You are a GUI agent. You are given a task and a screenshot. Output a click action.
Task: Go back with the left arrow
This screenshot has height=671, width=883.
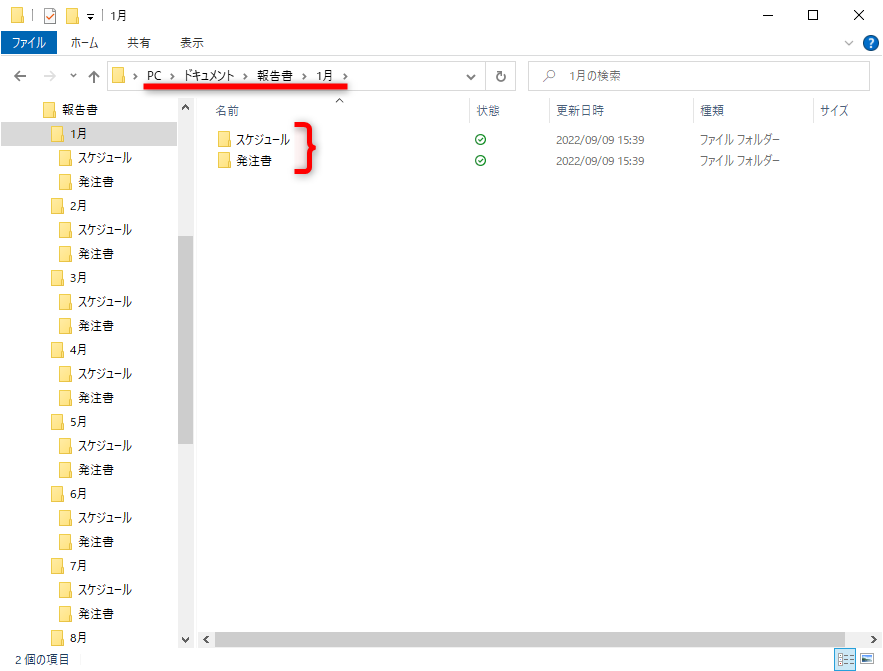coord(20,76)
